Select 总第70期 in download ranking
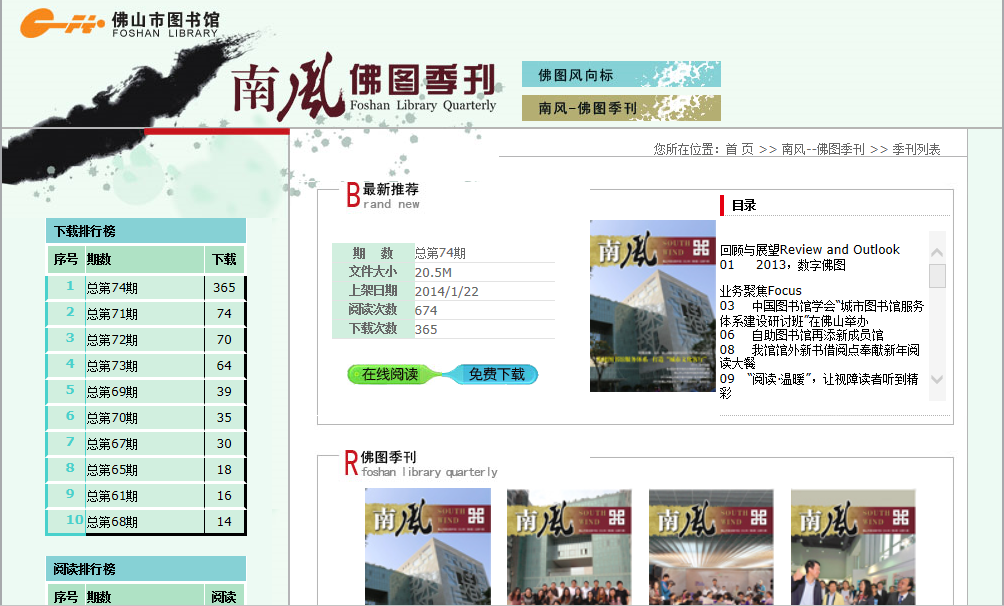This screenshot has height=606, width=1004. [x=112, y=418]
